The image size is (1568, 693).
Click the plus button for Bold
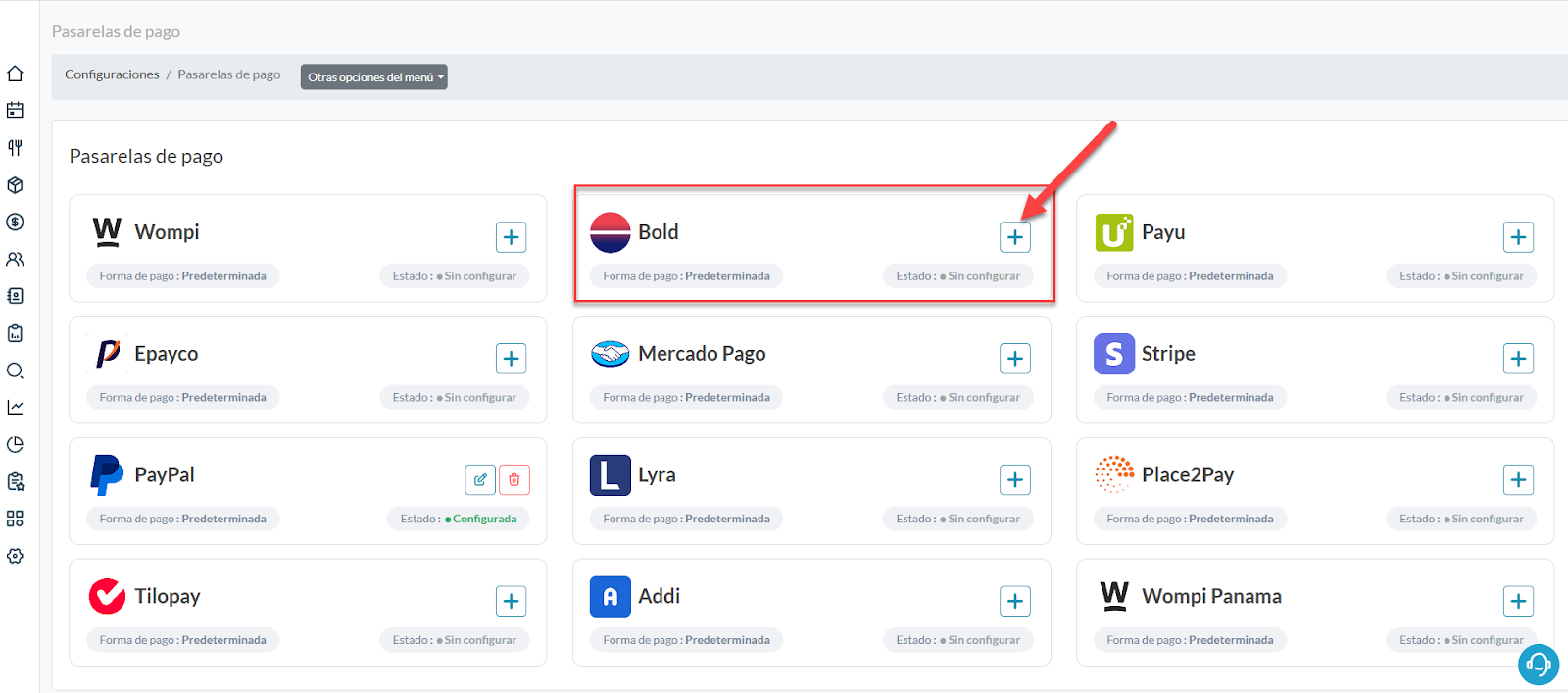(1014, 237)
